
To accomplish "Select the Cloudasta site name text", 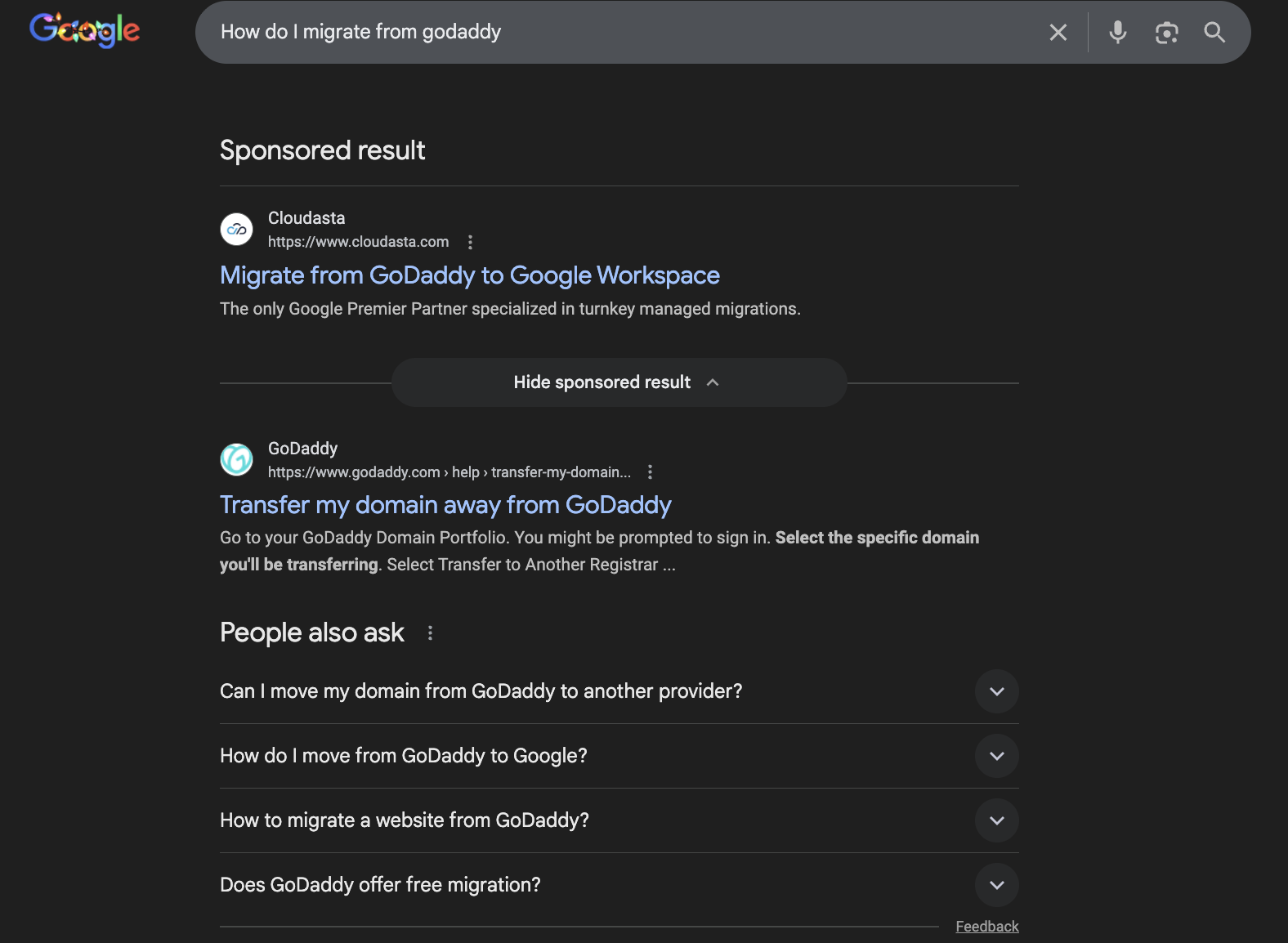I will tap(306, 218).
